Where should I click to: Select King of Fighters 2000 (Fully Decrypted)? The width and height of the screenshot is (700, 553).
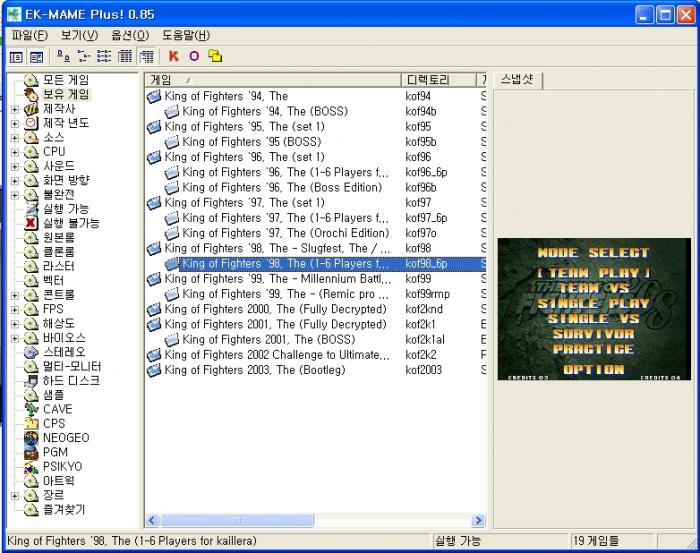coord(275,309)
